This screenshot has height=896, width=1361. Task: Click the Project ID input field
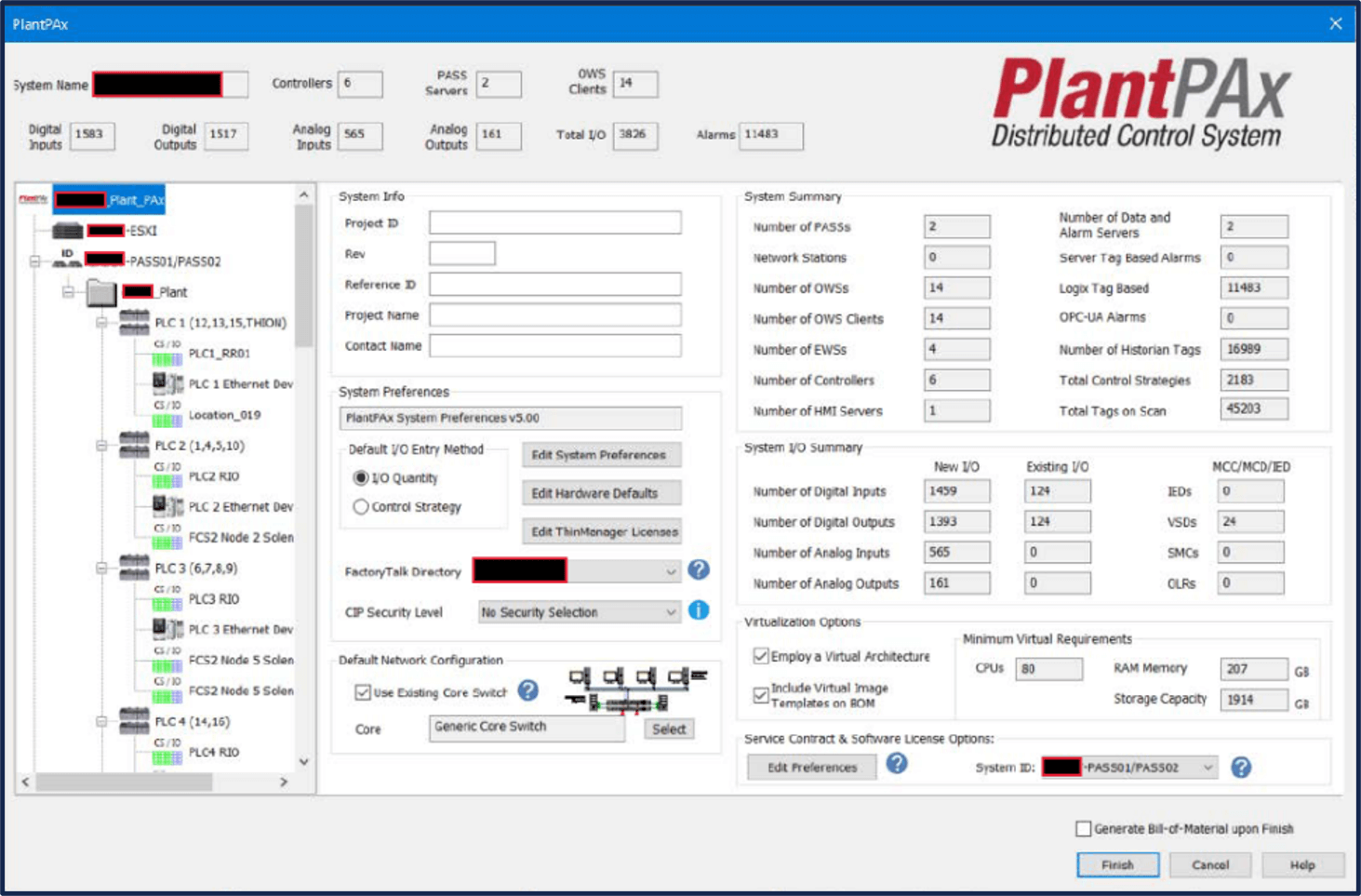point(554,223)
